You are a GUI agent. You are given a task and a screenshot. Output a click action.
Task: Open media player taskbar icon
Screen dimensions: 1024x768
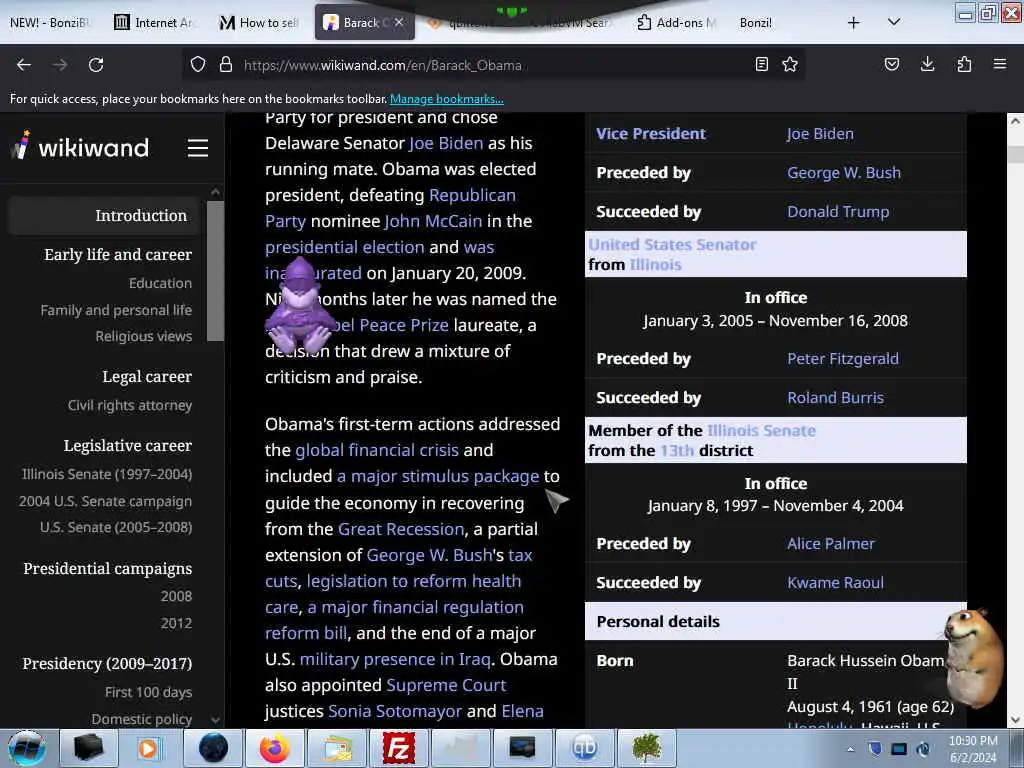click(x=150, y=748)
